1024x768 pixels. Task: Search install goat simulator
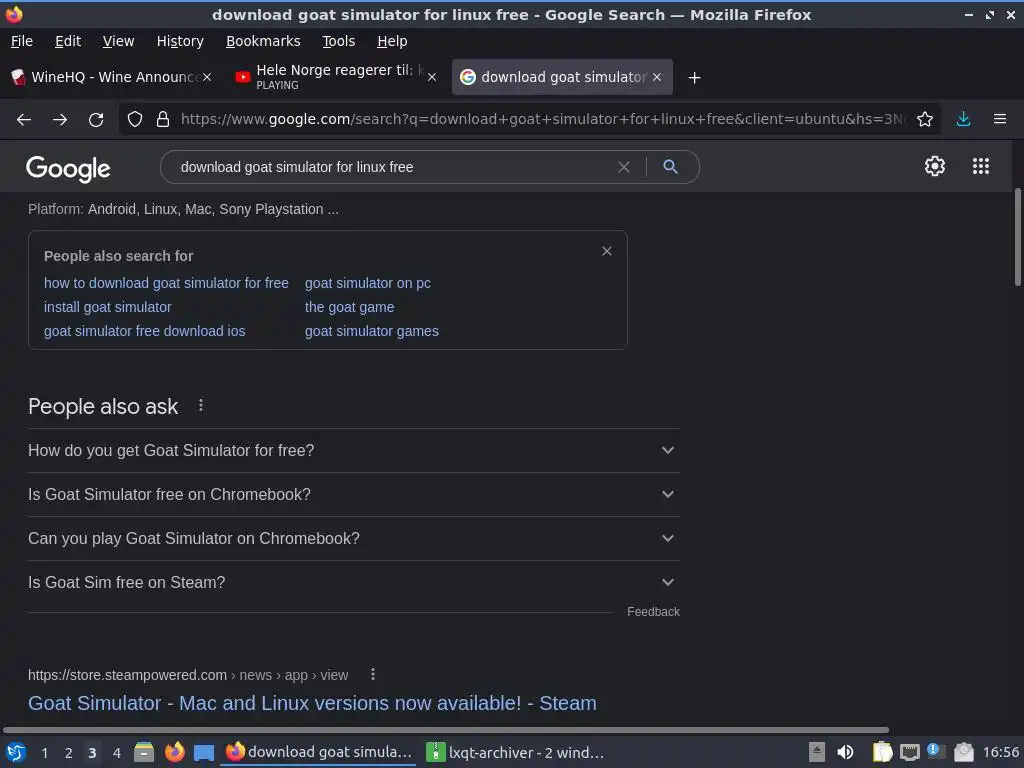pos(107,307)
